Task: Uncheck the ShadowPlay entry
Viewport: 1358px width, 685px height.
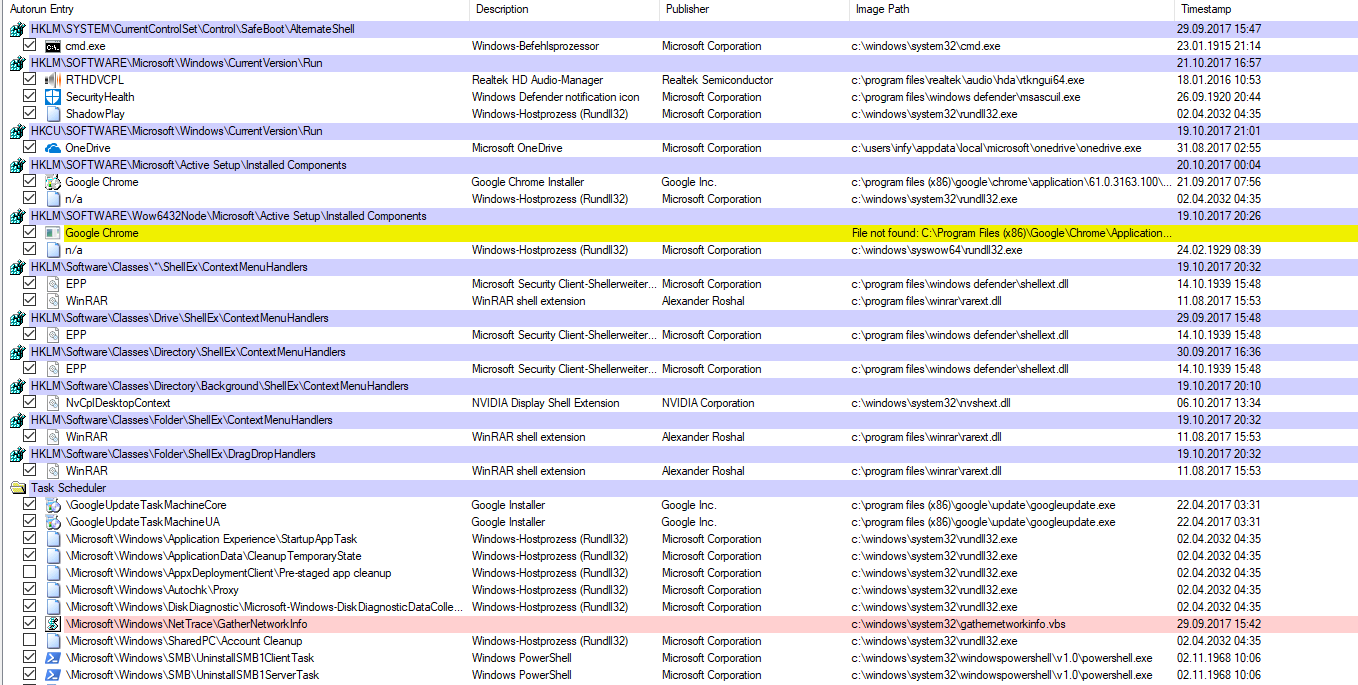Action: pyautogui.click(x=29, y=114)
